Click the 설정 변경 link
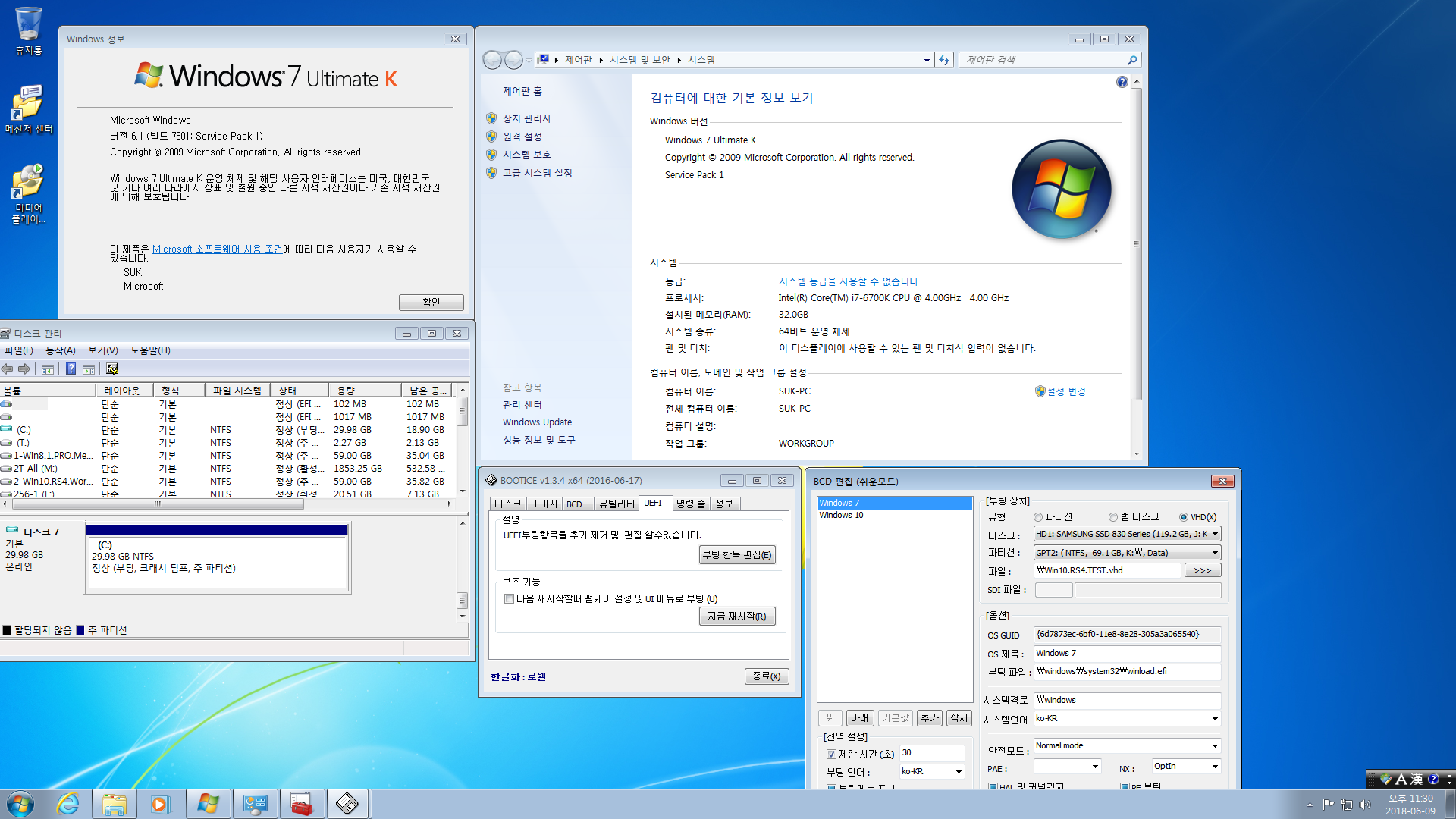This screenshot has height=819, width=1456. (1066, 391)
